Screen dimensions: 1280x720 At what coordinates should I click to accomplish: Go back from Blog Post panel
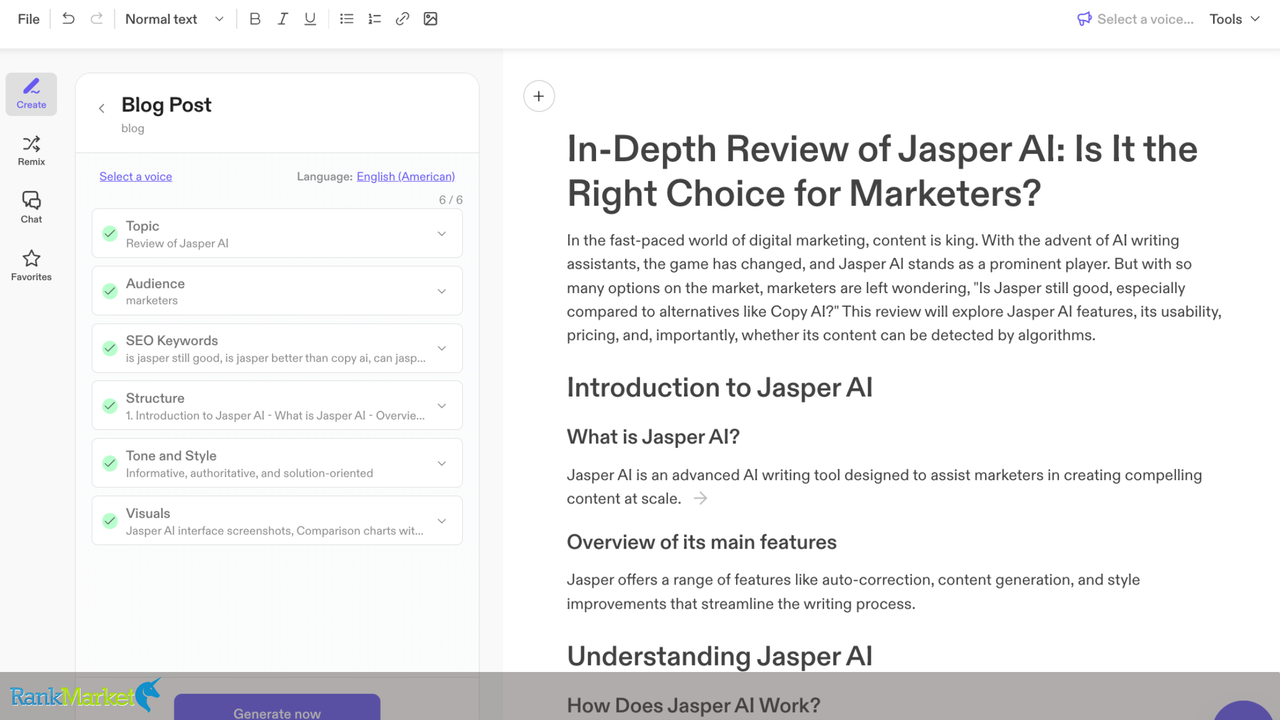click(101, 108)
